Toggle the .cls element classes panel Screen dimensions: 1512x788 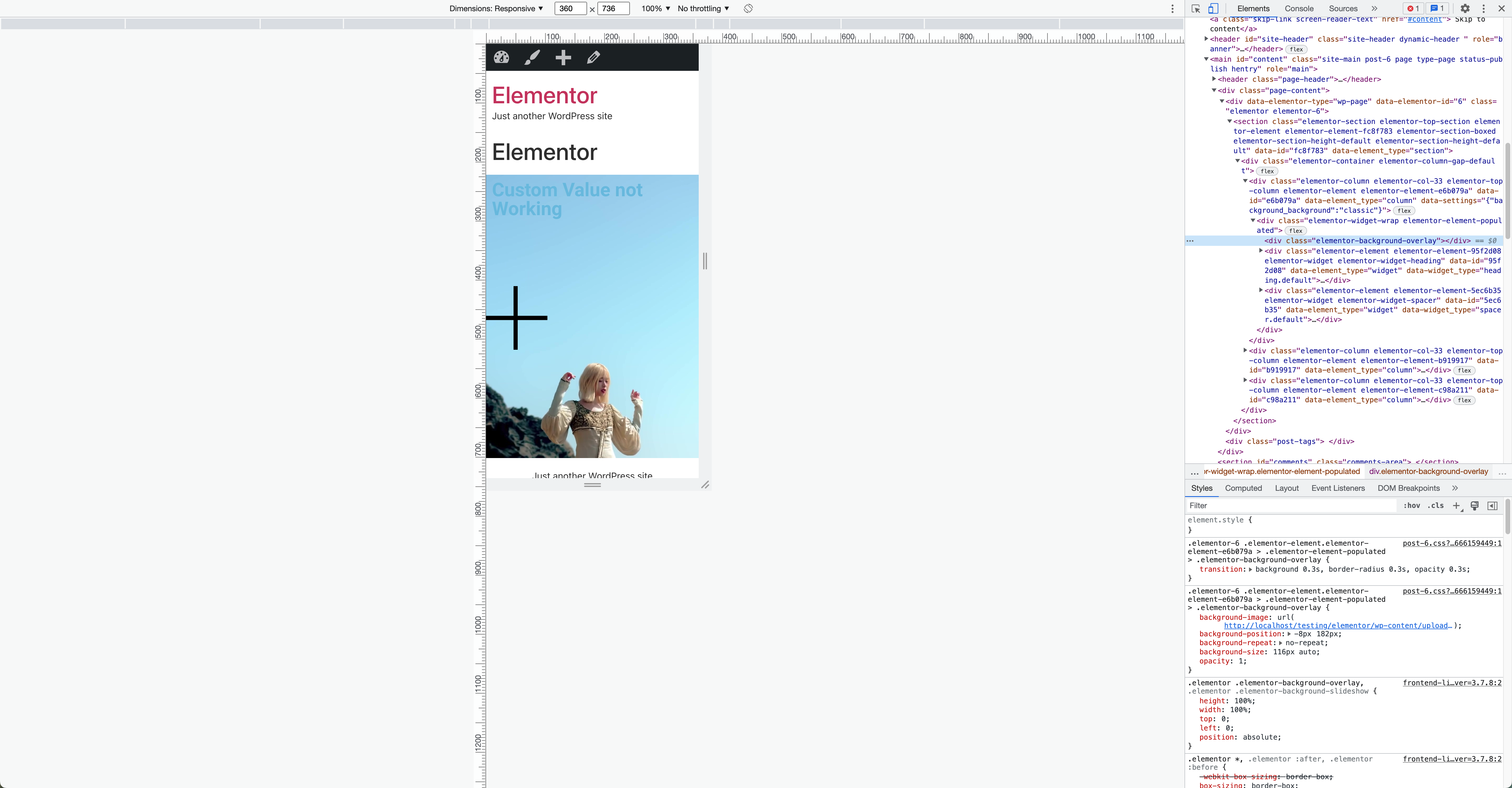(x=1435, y=506)
